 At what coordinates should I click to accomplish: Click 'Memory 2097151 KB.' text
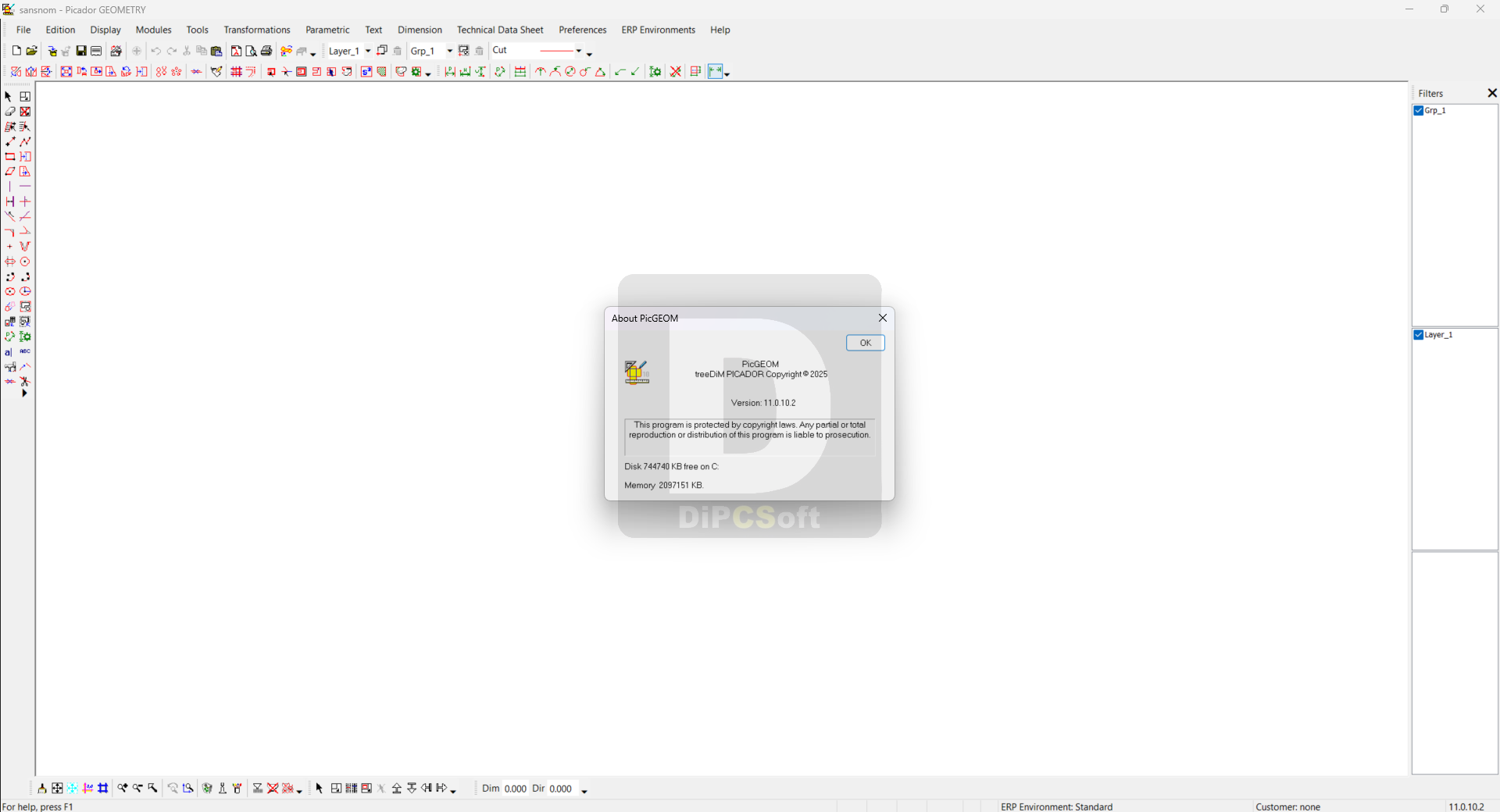click(664, 485)
